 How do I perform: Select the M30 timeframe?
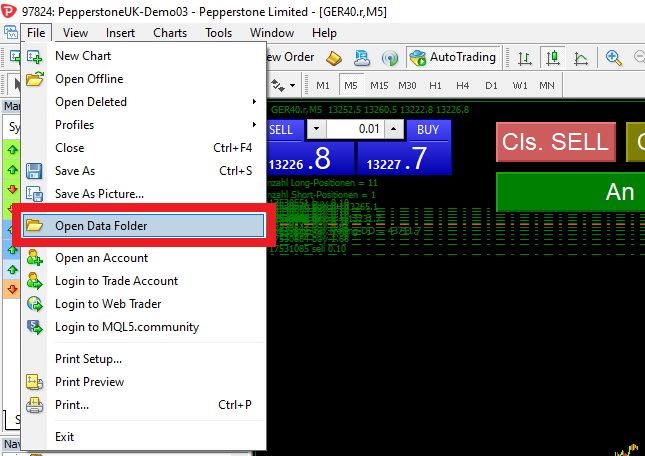pos(407,85)
